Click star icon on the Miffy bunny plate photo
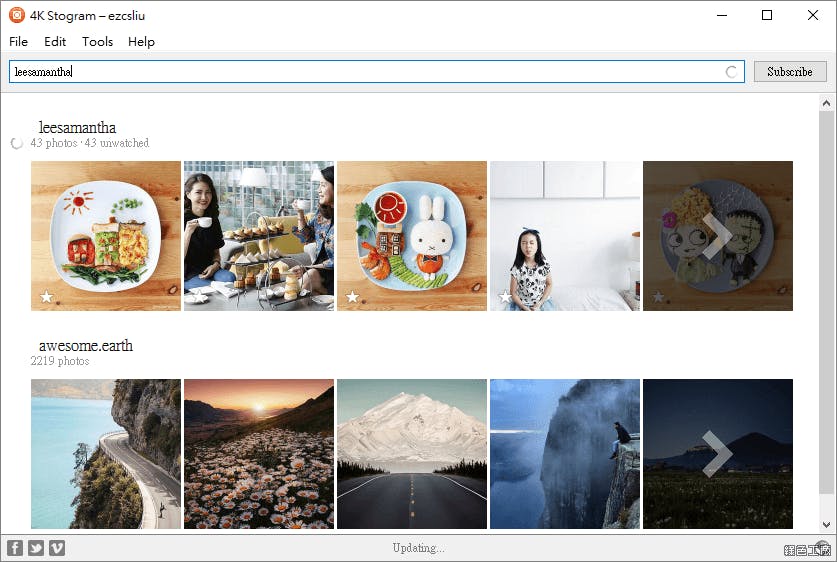Viewport: 837px width, 562px height. [x=352, y=297]
